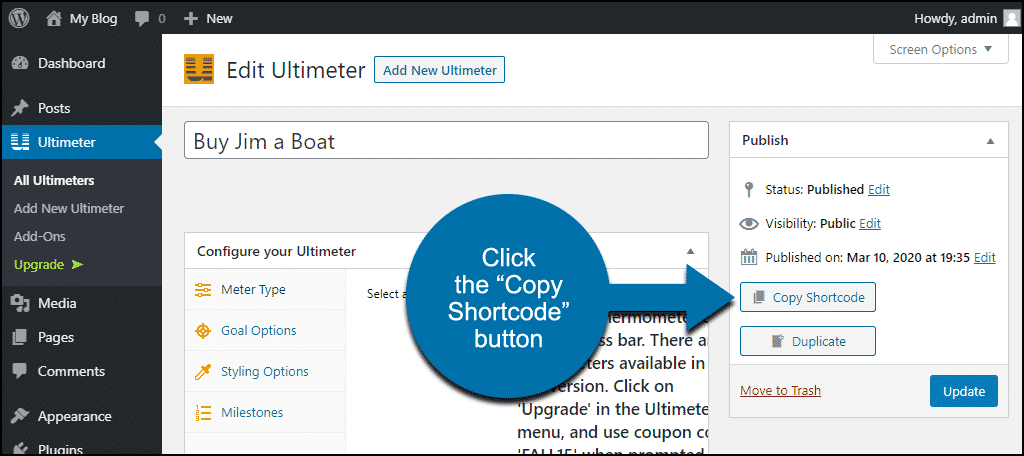
Task: Open the Posts menu
Action: (x=53, y=108)
